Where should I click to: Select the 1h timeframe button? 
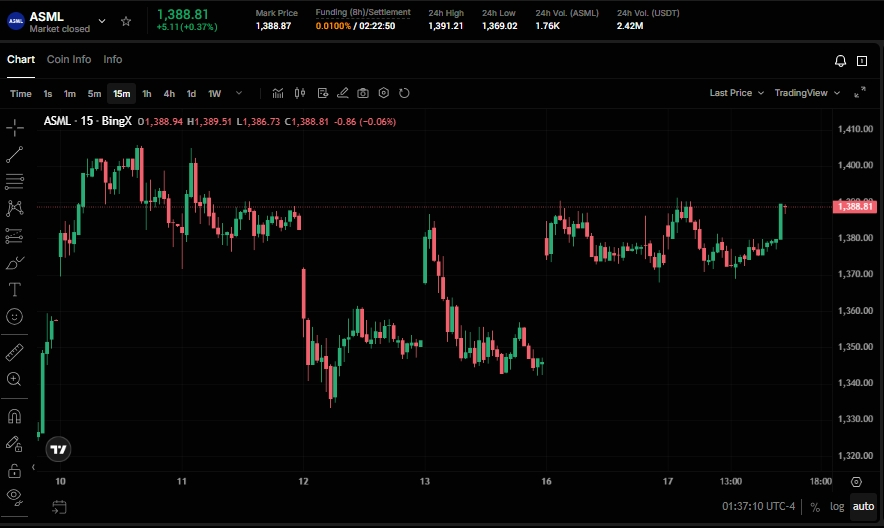pos(147,94)
